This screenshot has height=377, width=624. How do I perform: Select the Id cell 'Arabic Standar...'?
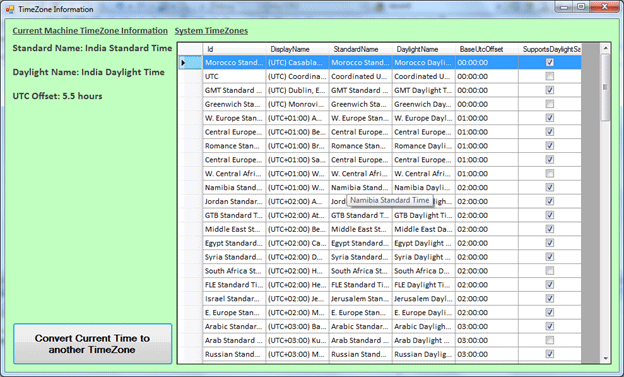234,326
